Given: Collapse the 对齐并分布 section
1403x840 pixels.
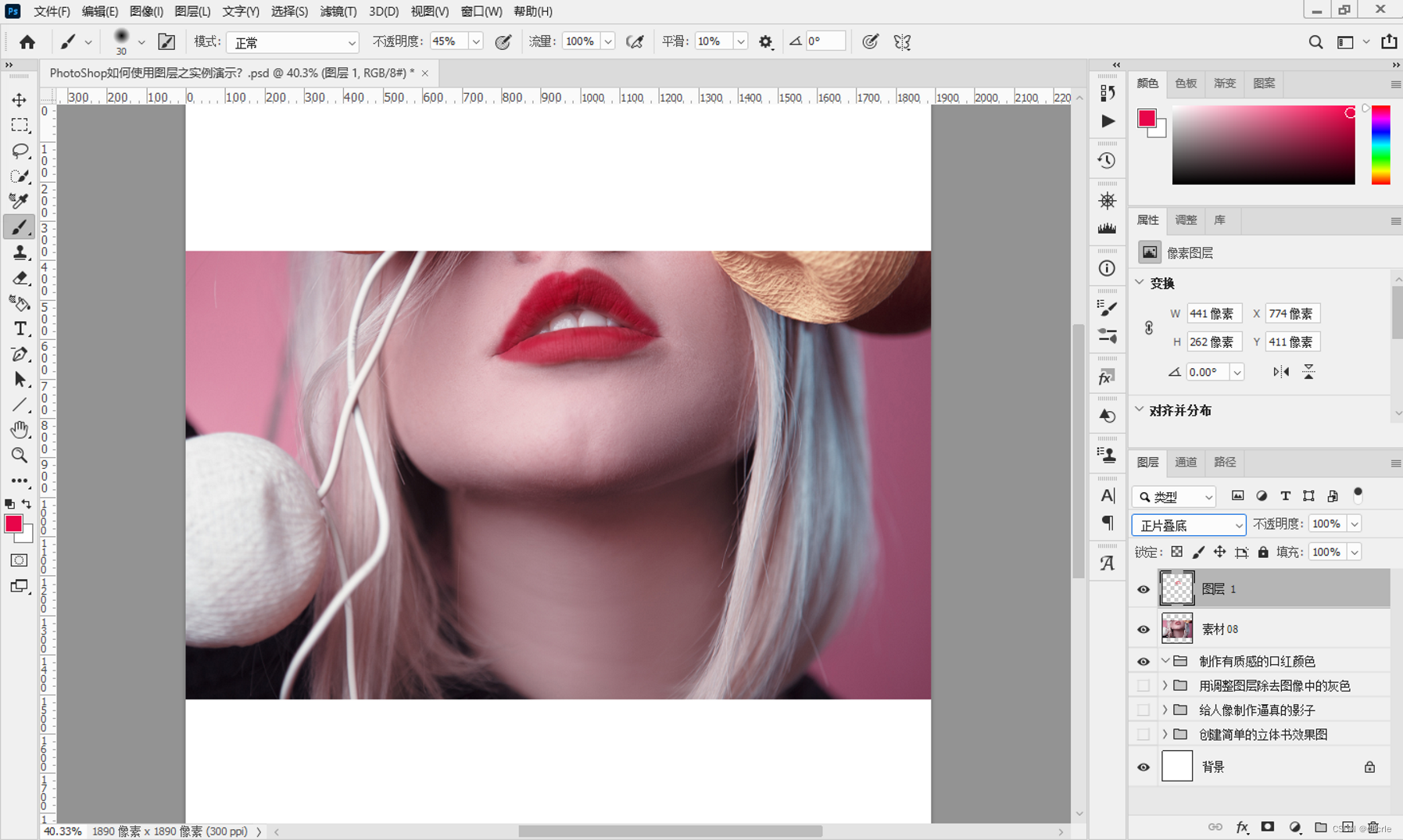Looking at the screenshot, I should 1140,410.
